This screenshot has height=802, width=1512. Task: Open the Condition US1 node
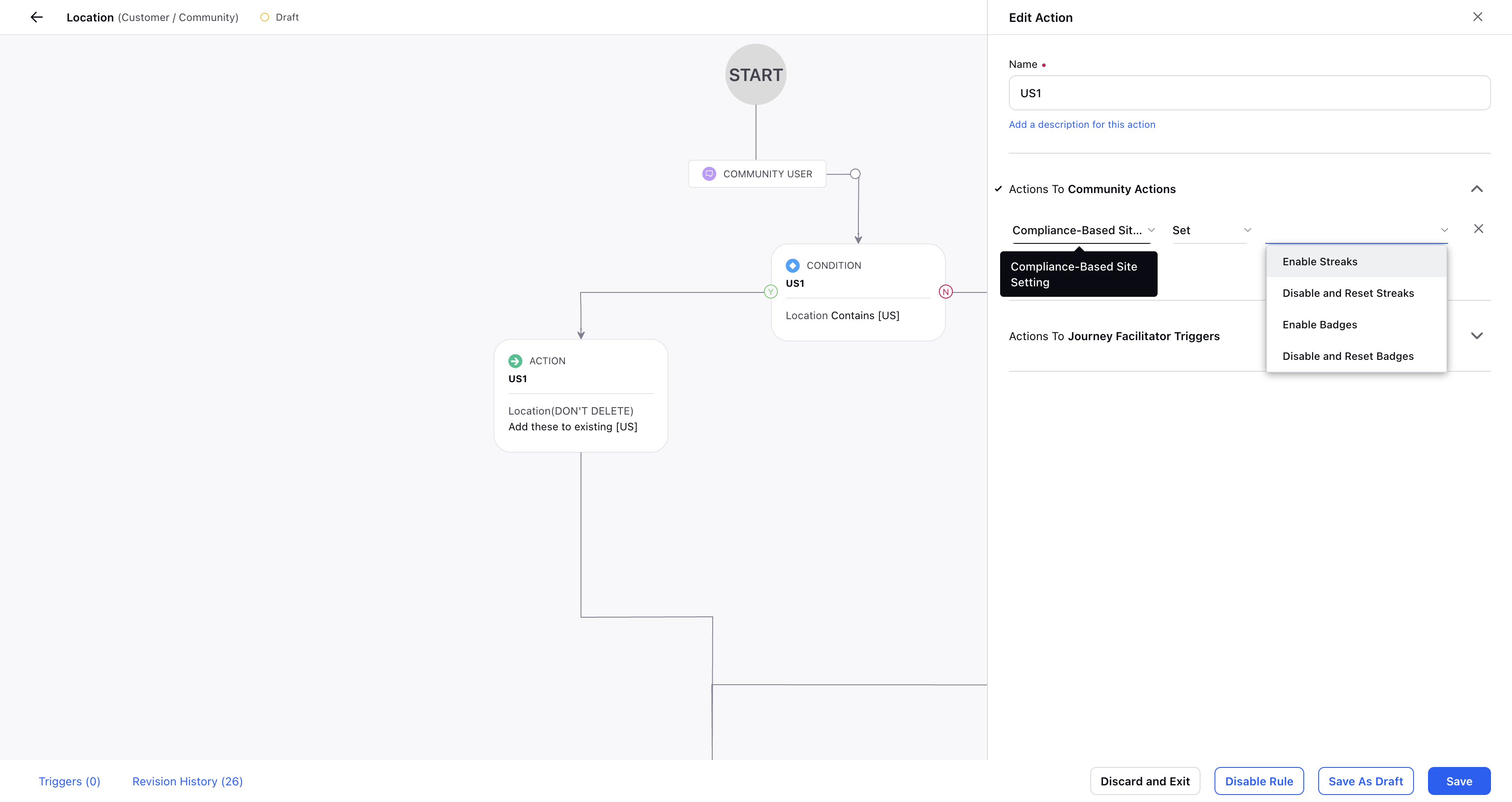tap(858, 292)
